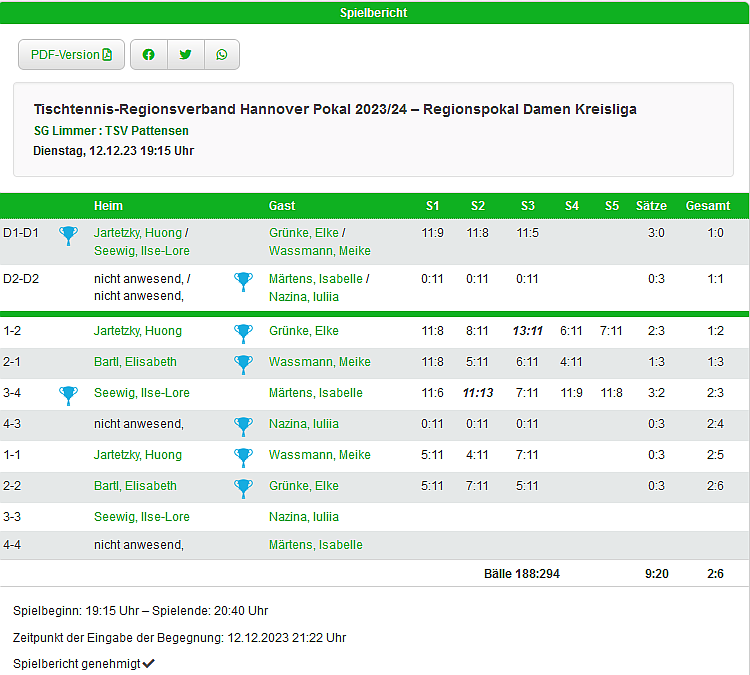This screenshot has height=675, width=750.
Task: Click the Gast column header
Action: pyautogui.click(x=282, y=206)
